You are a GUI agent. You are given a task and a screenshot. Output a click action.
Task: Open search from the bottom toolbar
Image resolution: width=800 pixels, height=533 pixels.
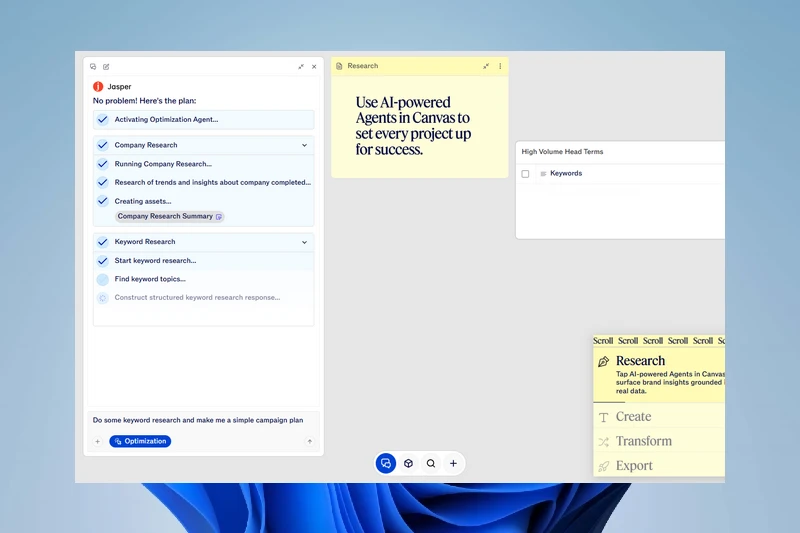[x=431, y=463]
